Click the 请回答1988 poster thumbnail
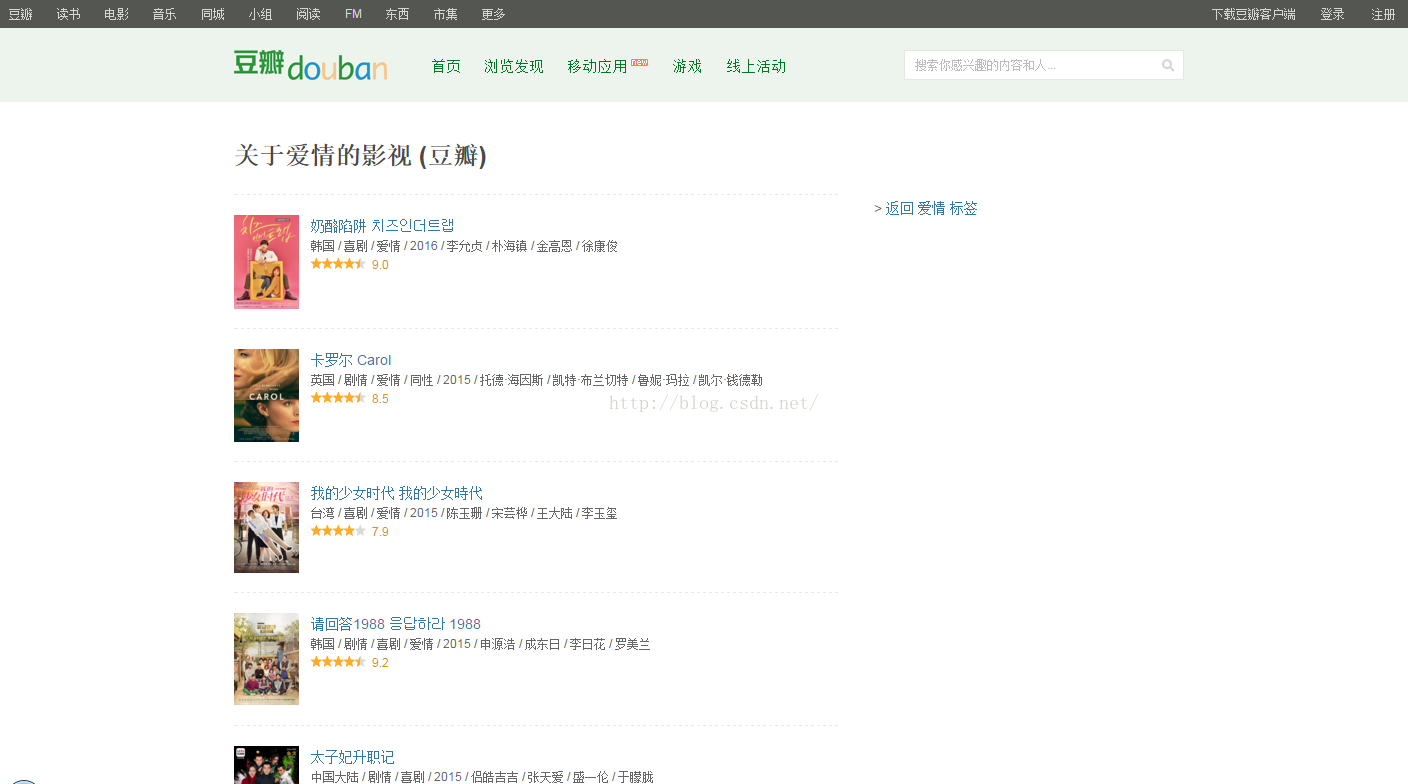Screen dimensions: 1408x784 point(266,659)
